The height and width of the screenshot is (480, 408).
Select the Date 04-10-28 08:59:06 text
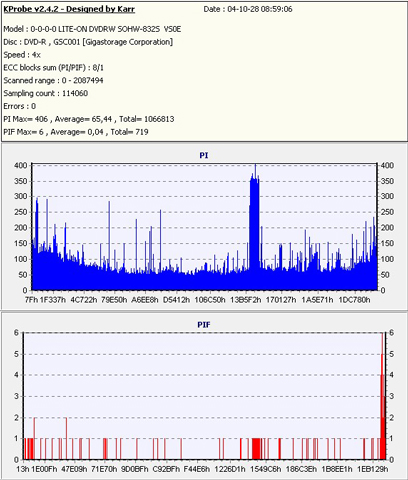pyautogui.click(x=248, y=9)
